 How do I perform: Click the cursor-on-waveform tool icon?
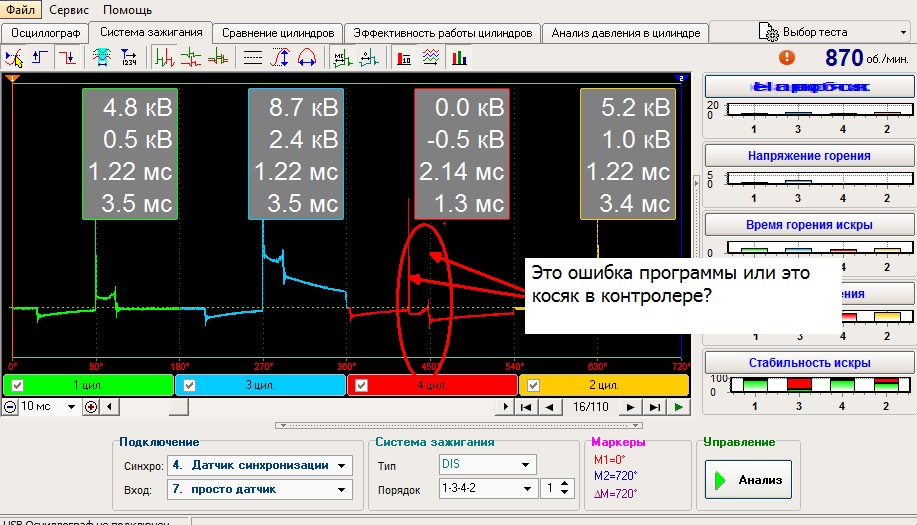pos(13,58)
